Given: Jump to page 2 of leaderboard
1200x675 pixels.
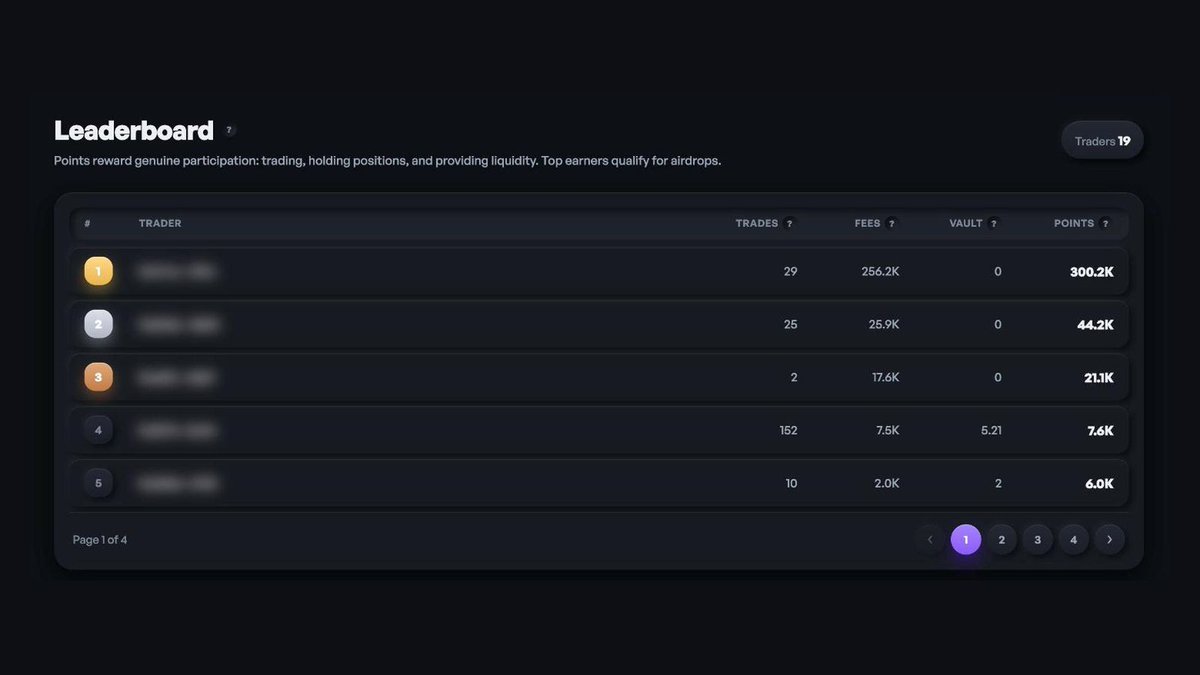Looking at the screenshot, I should click(1002, 540).
